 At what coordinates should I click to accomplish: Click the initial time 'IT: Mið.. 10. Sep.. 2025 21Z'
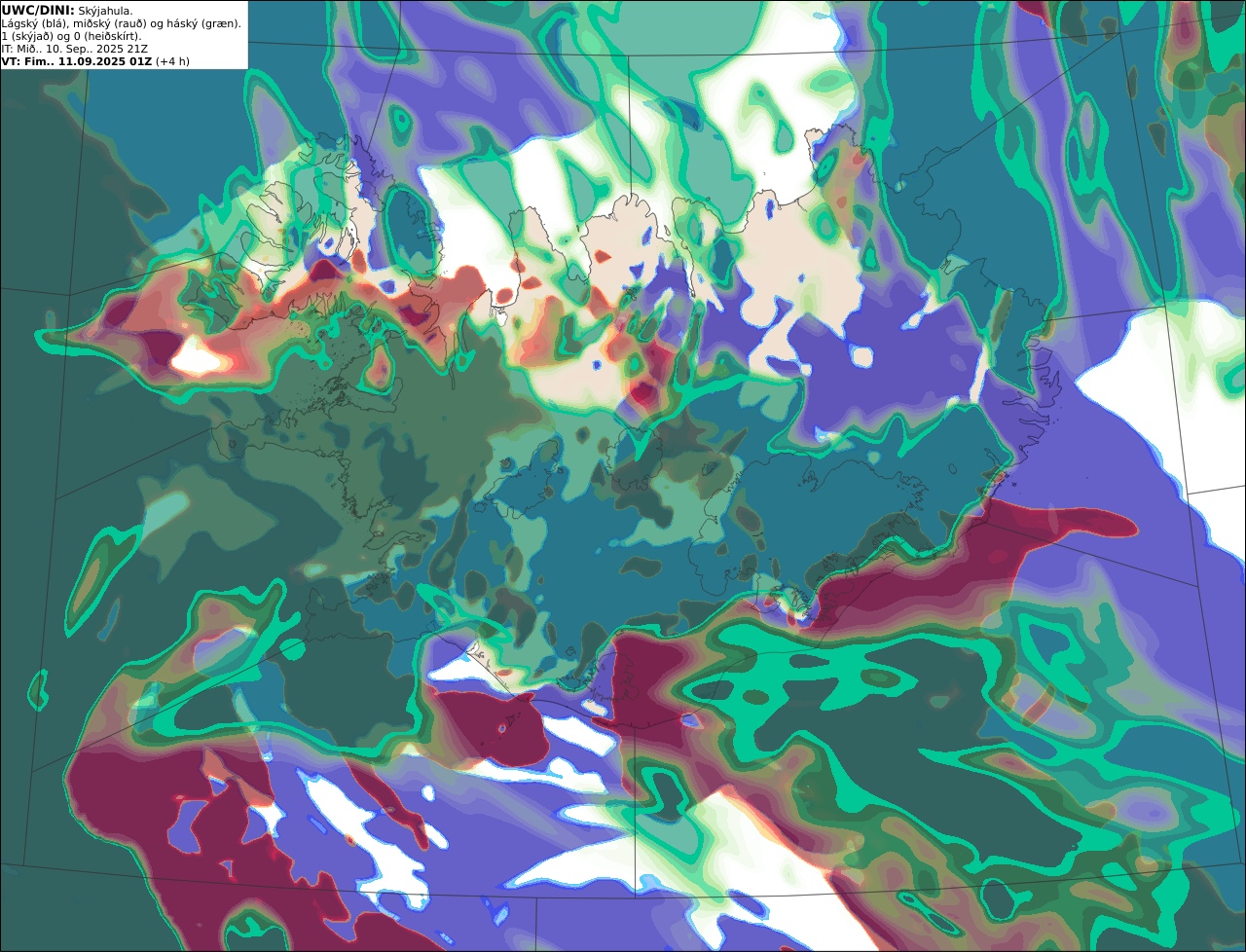[x=75, y=49]
